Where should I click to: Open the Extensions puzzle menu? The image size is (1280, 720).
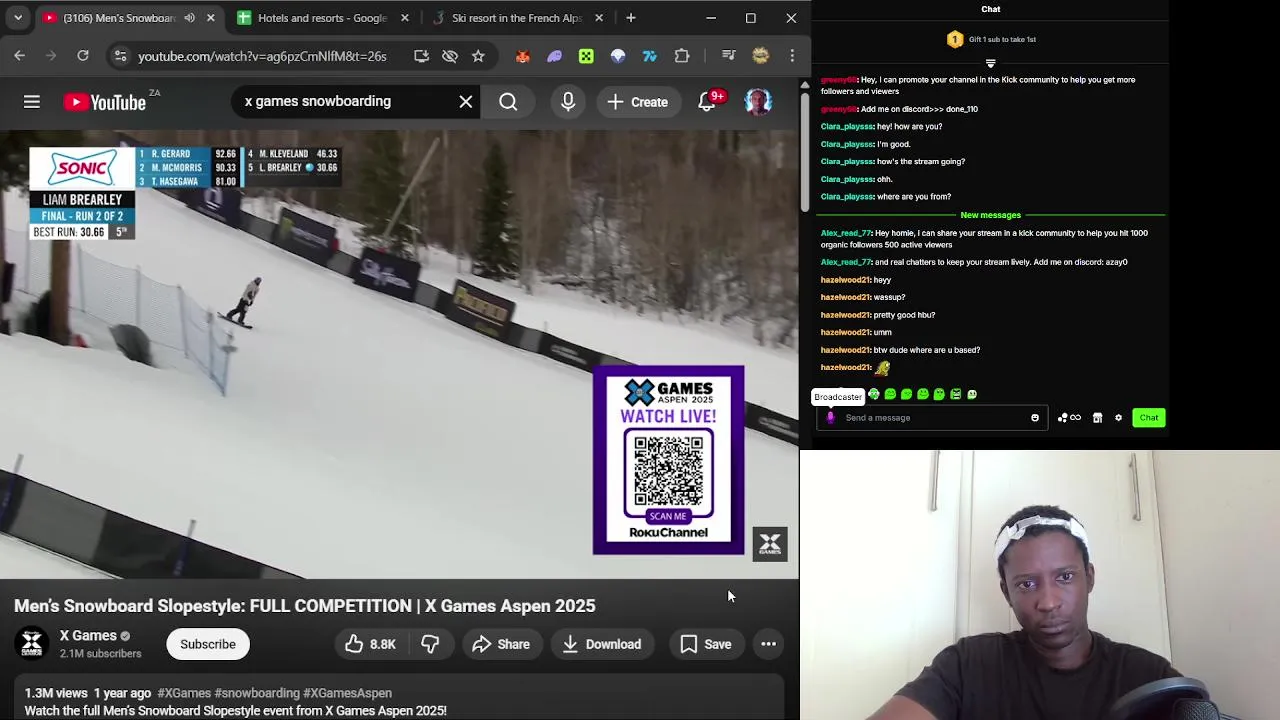pyautogui.click(x=682, y=56)
